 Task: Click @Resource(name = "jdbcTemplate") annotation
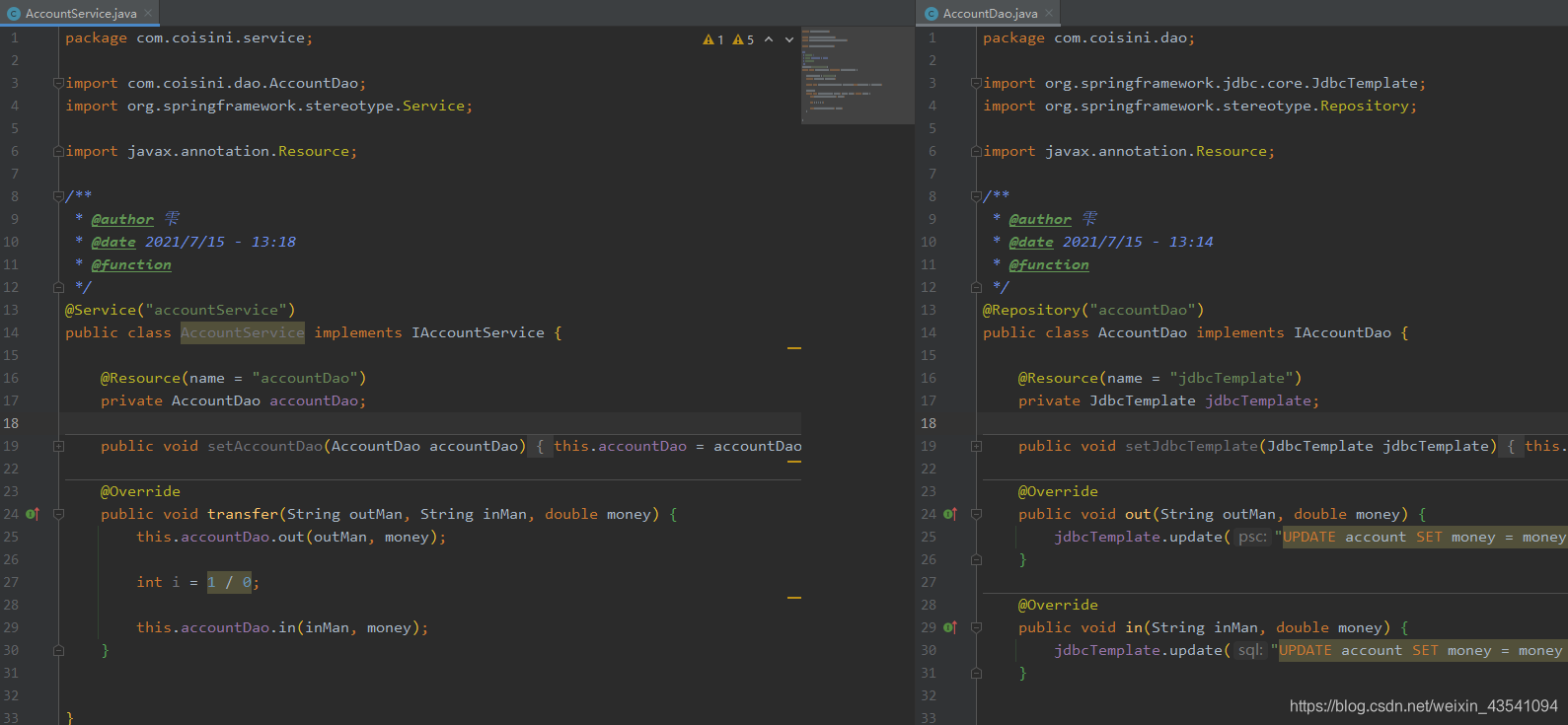coord(1160,378)
